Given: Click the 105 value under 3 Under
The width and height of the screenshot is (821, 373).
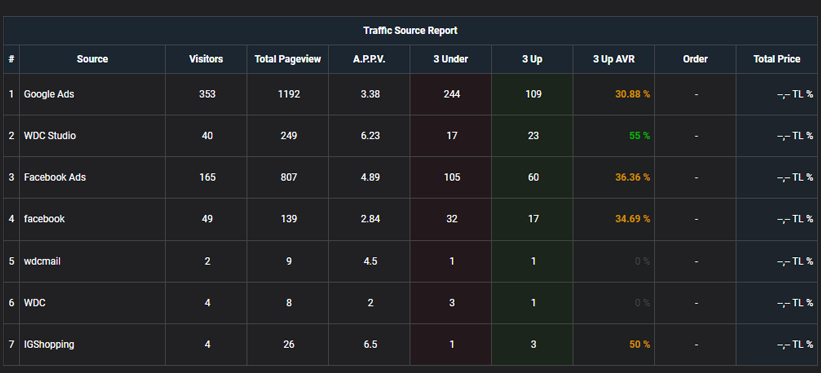Looking at the screenshot, I should 452,178.
